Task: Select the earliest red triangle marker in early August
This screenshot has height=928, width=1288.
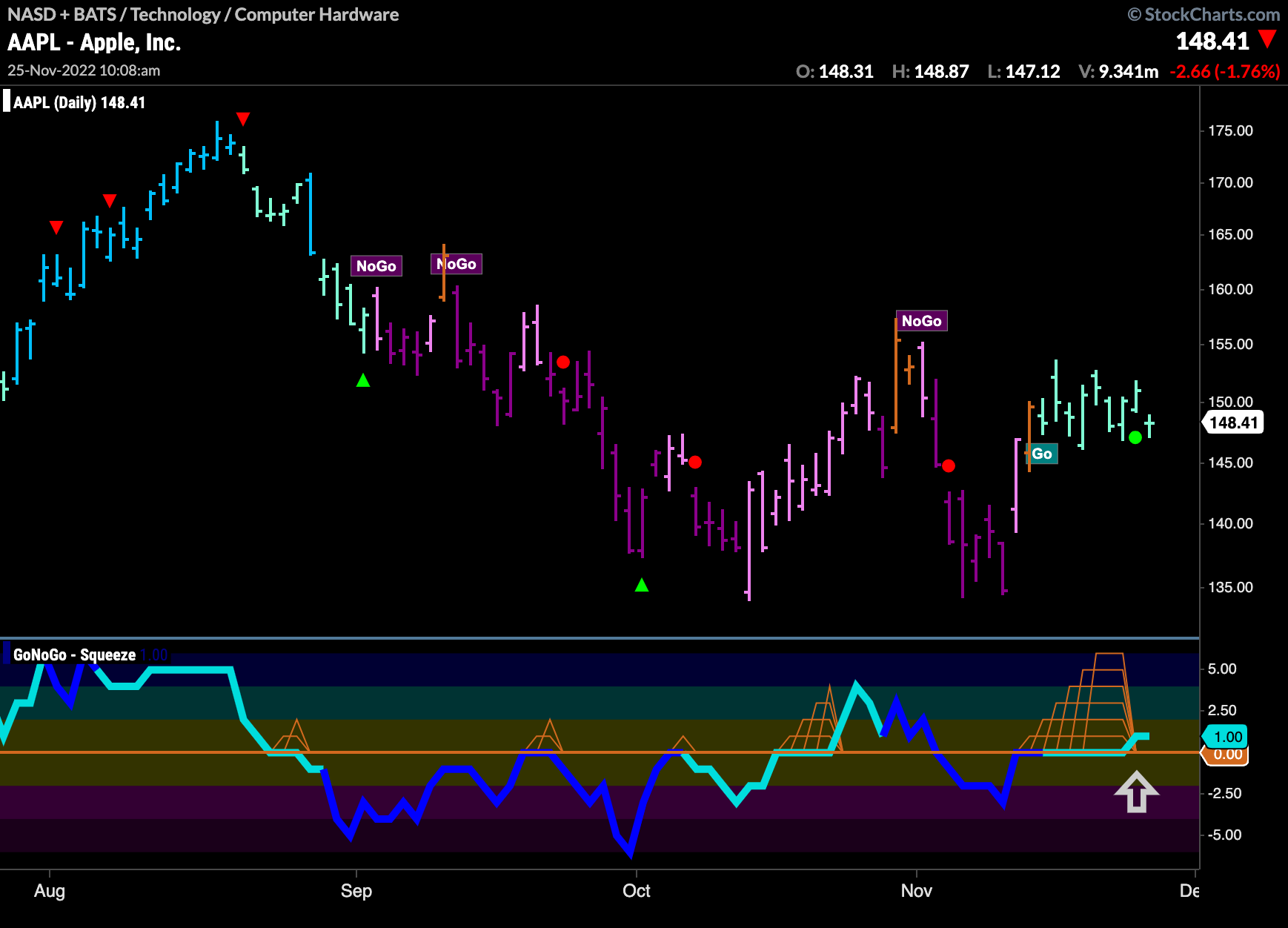Action: tap(56, 227)
